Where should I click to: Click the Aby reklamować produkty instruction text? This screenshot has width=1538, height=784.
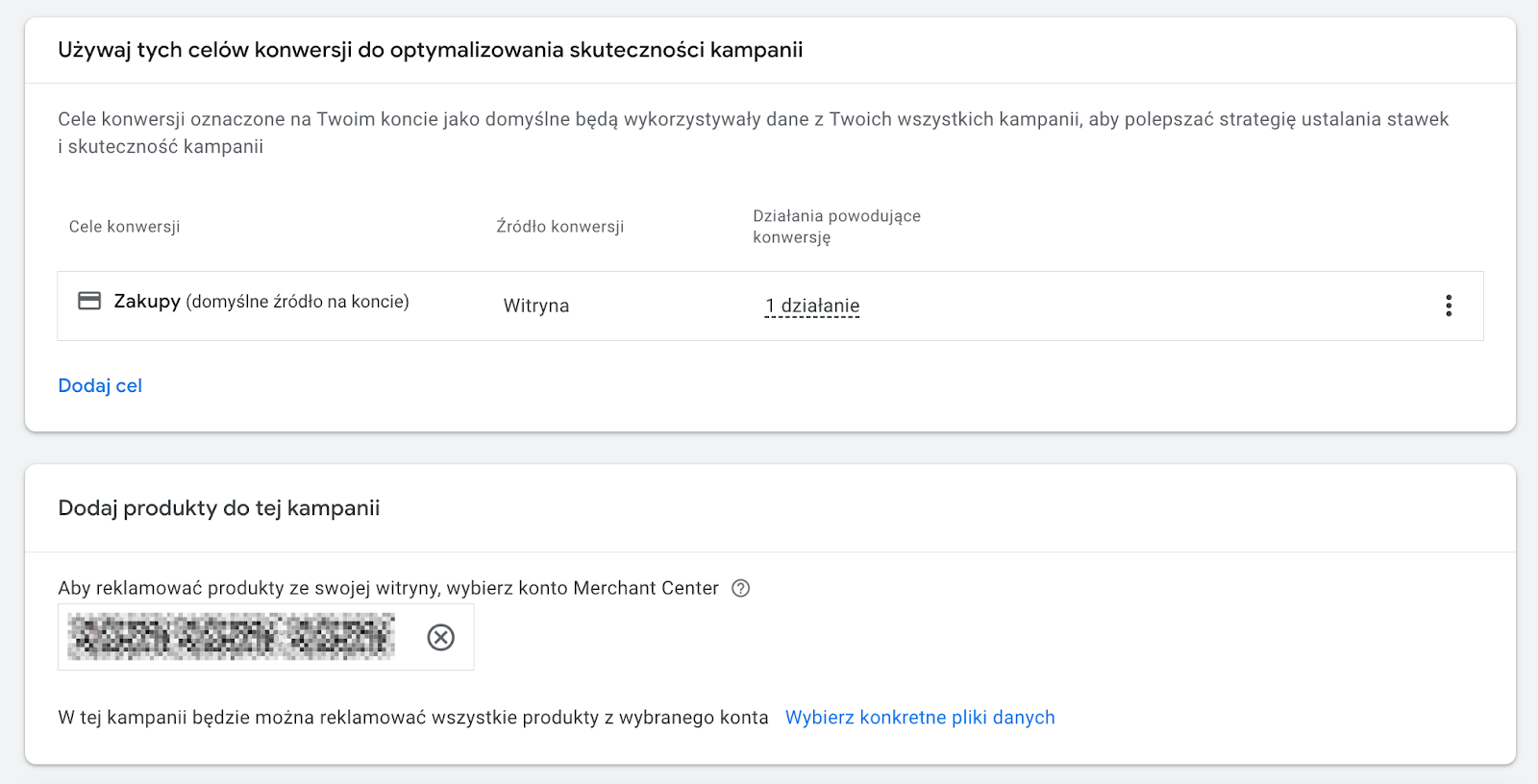click(388, 588)
